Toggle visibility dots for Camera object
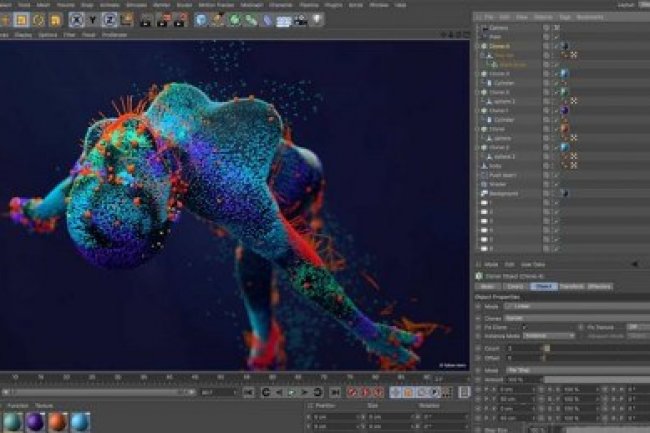650x433 pixels. (546, 28)
